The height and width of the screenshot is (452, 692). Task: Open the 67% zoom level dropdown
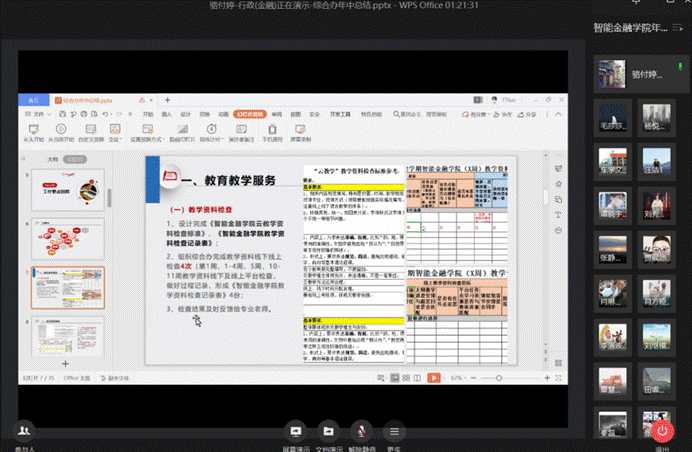[457, 378]
